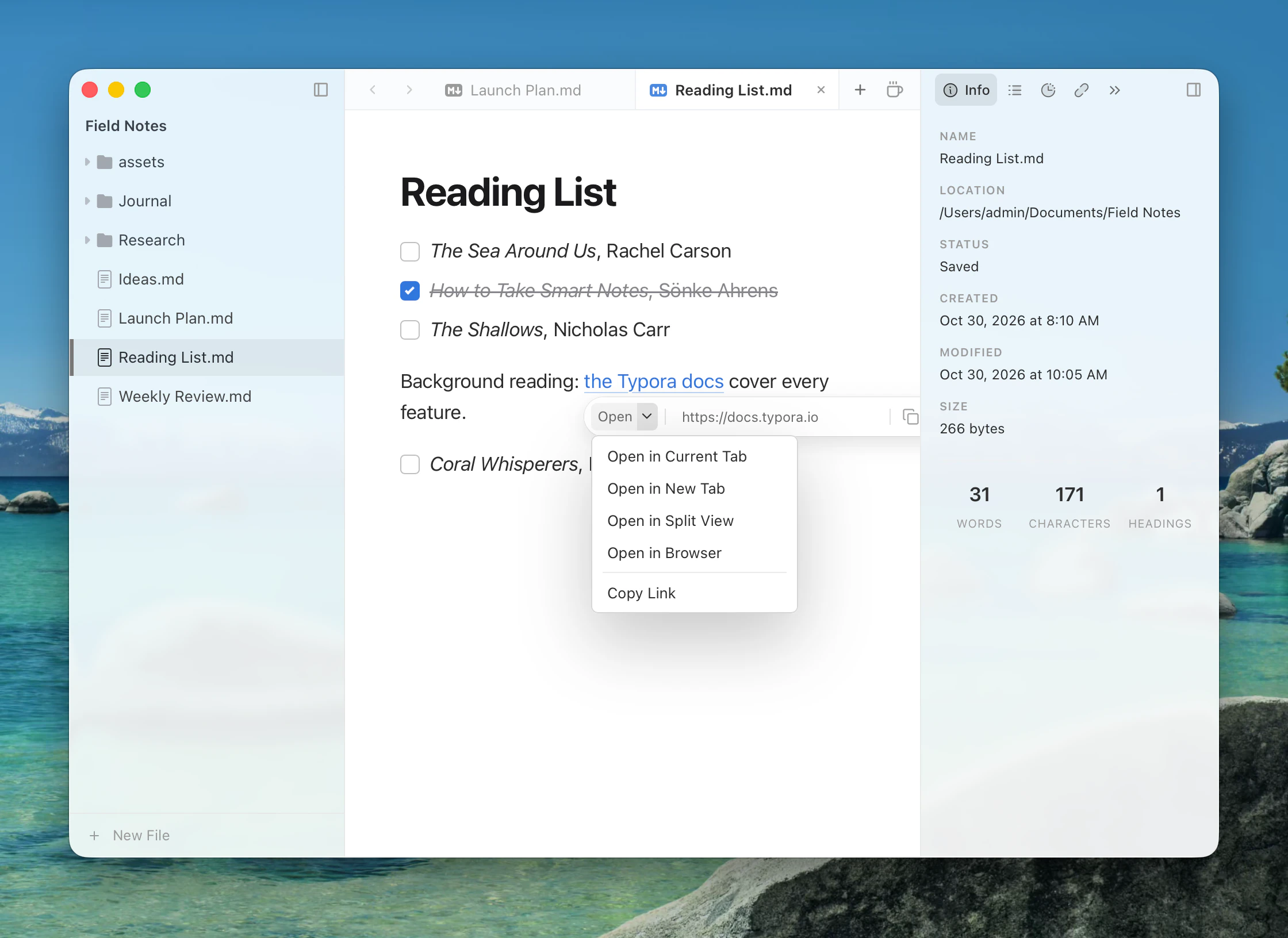
Task: Click the coffee cup icon in the tab bar
Action: [x=894, y=90]
